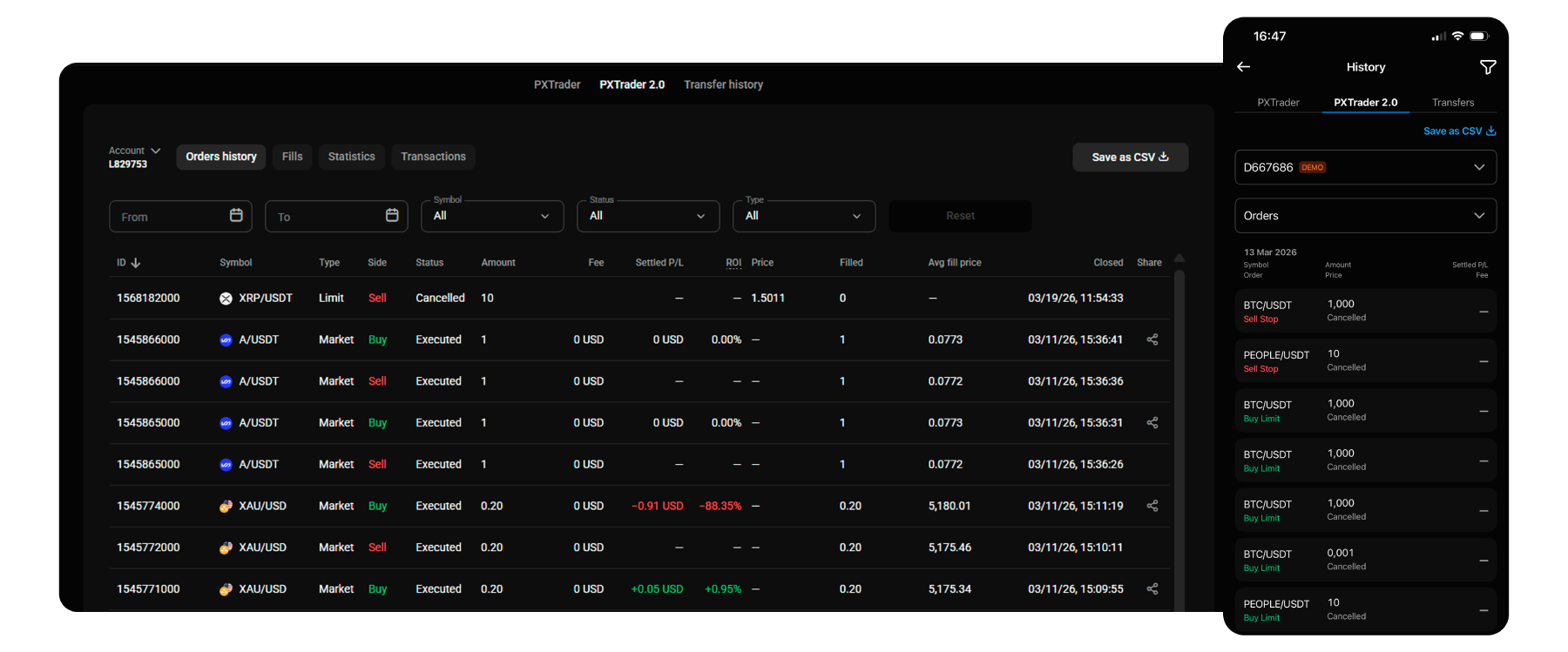Screen dimensions: 1568x652
Task: Tap the back arrow in mobile History
Action: point(1244,67)
